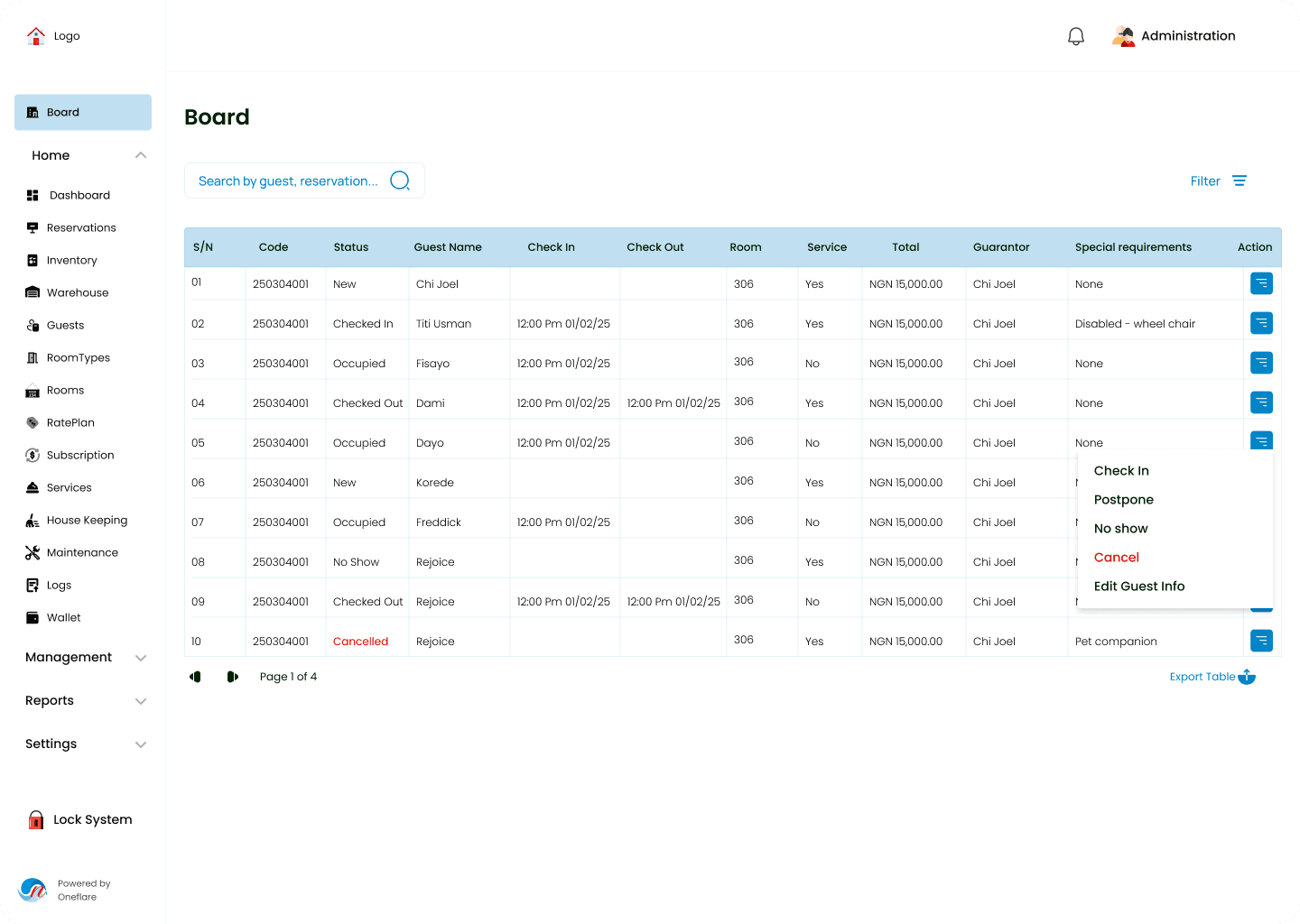1300x924 pixels.
Task: Open the Filter icon
Action: tap(1240, 180)
